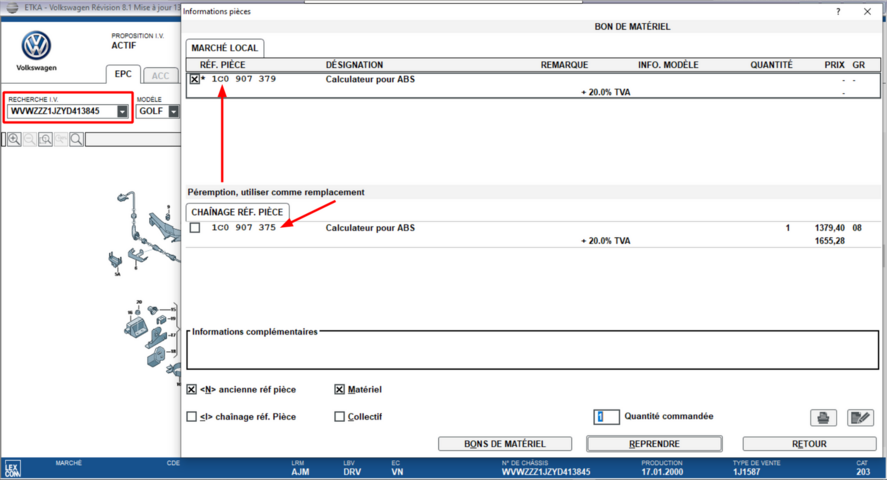Click the ACTIF proposition I.V. label
This screenshot has height=480, width=887.
pyautogui.click(x=123, y=46)
